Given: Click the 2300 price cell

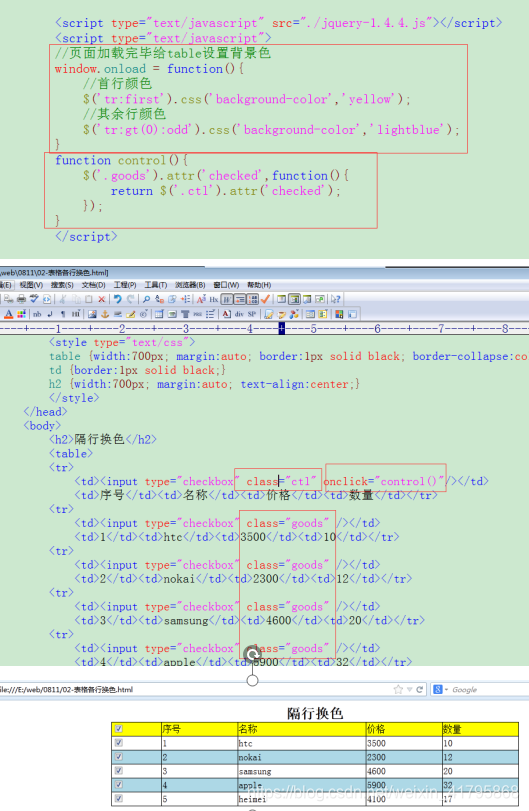Looking at the screenshot, I should pyautogui.click(x=404, y=757).
